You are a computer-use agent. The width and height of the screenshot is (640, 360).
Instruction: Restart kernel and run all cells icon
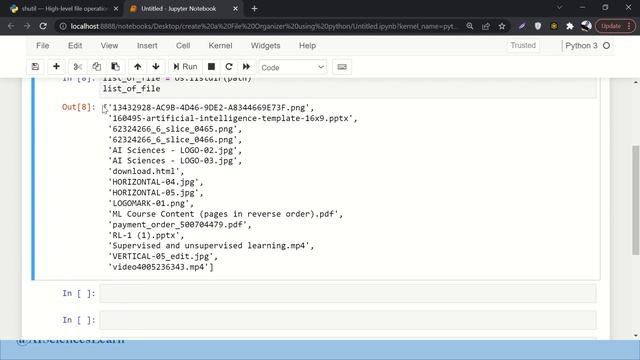247,67
